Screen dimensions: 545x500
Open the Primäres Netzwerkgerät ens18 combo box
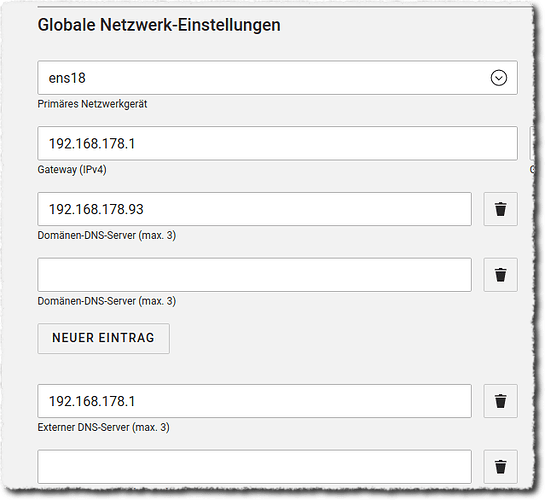click(277, 78)
